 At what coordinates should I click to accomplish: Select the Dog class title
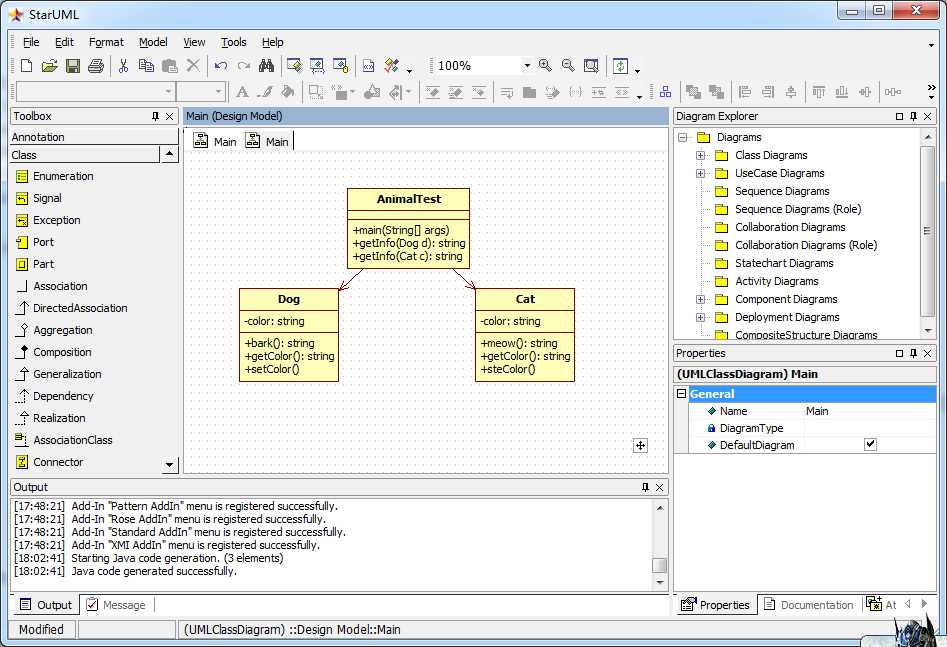289,300
